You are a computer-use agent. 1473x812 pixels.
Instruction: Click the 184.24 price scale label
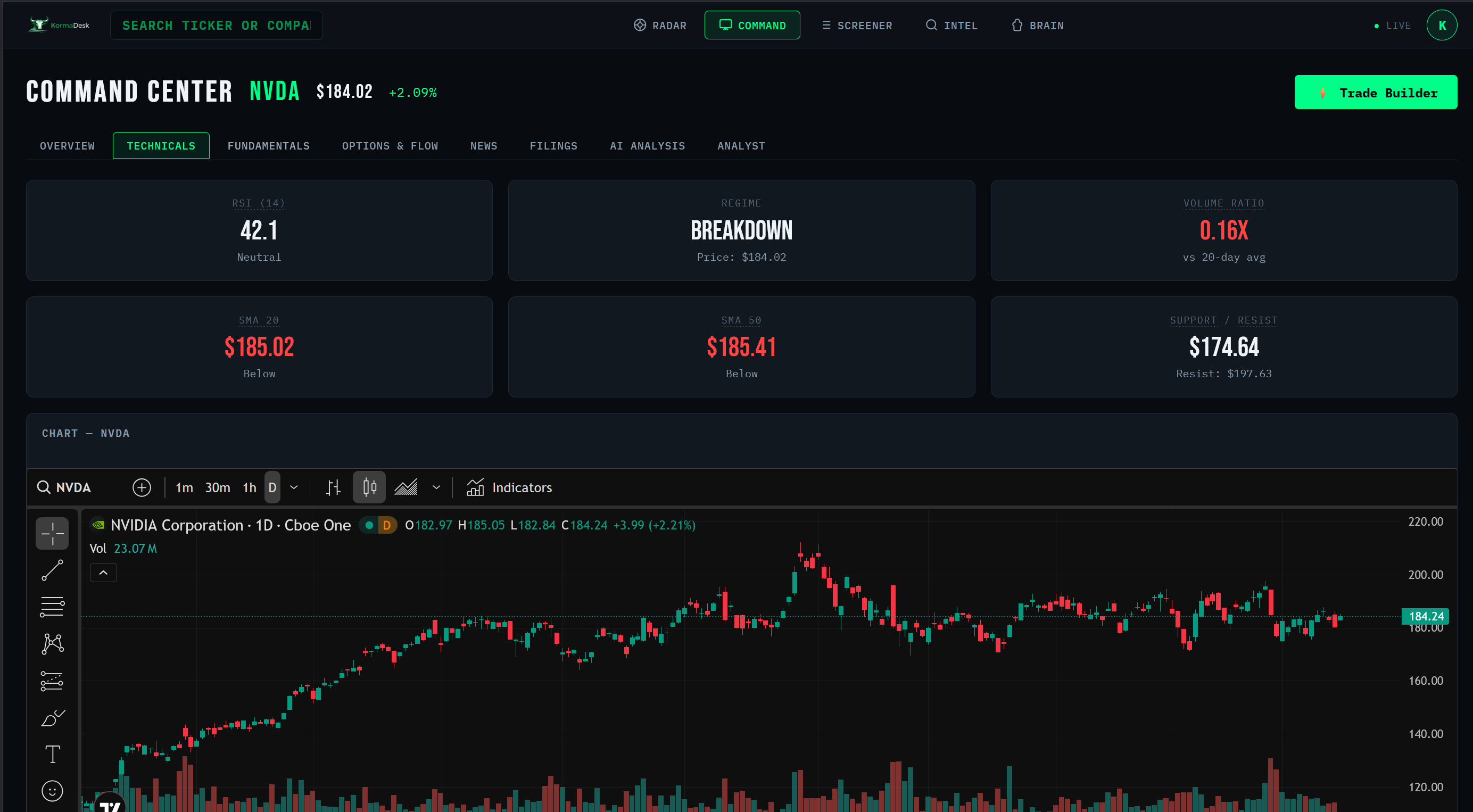pyautogui.click(x=1425, y=616)
